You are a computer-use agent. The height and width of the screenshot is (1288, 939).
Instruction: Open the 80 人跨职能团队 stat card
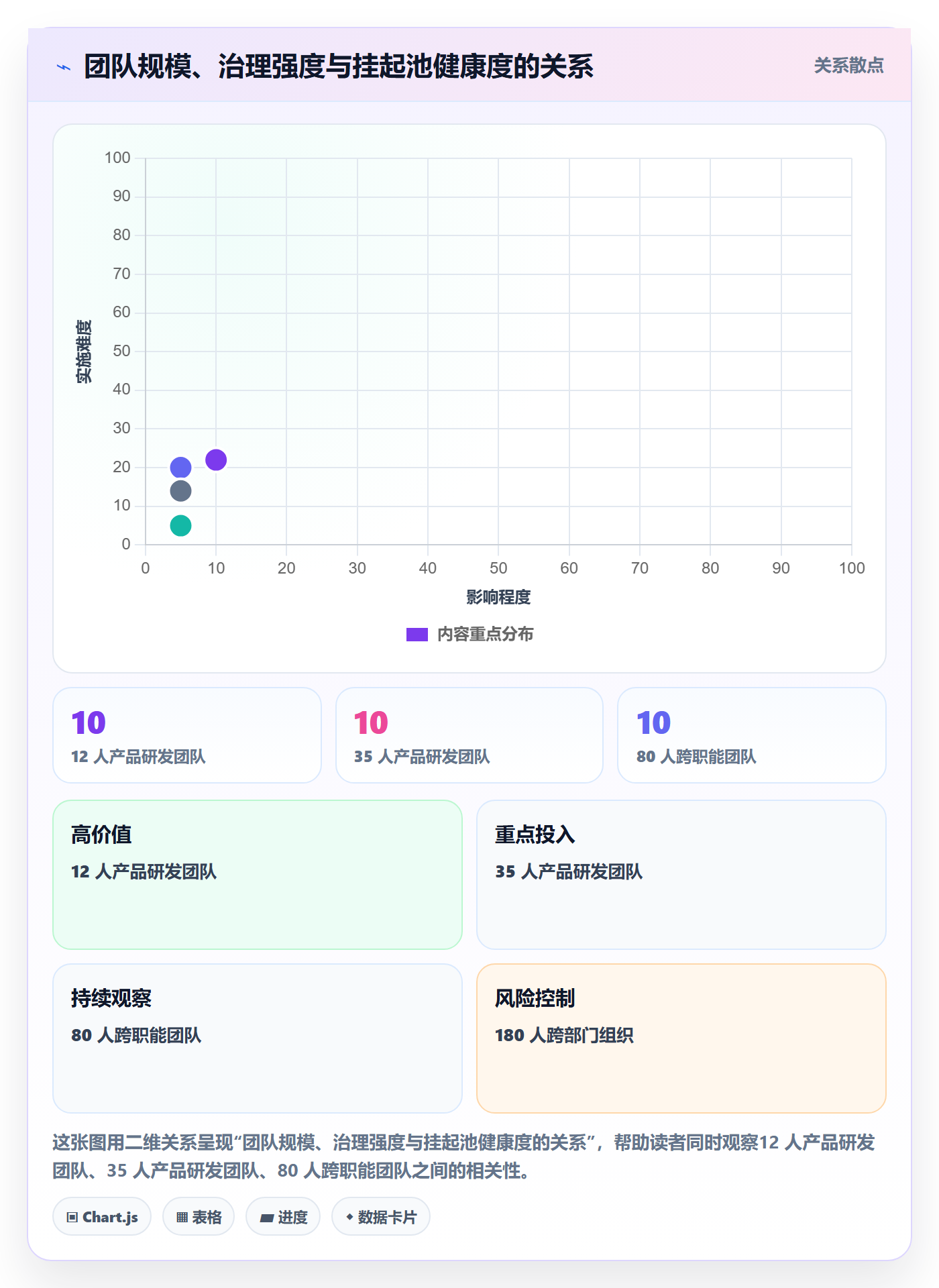752,735
